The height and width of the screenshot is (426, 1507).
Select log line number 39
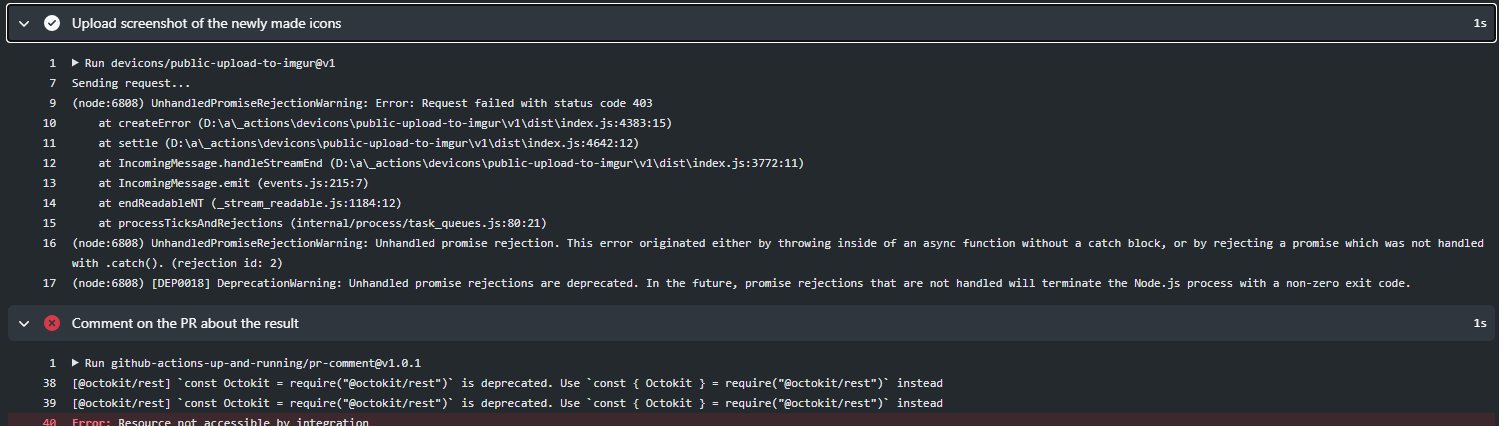click(50, 403)
